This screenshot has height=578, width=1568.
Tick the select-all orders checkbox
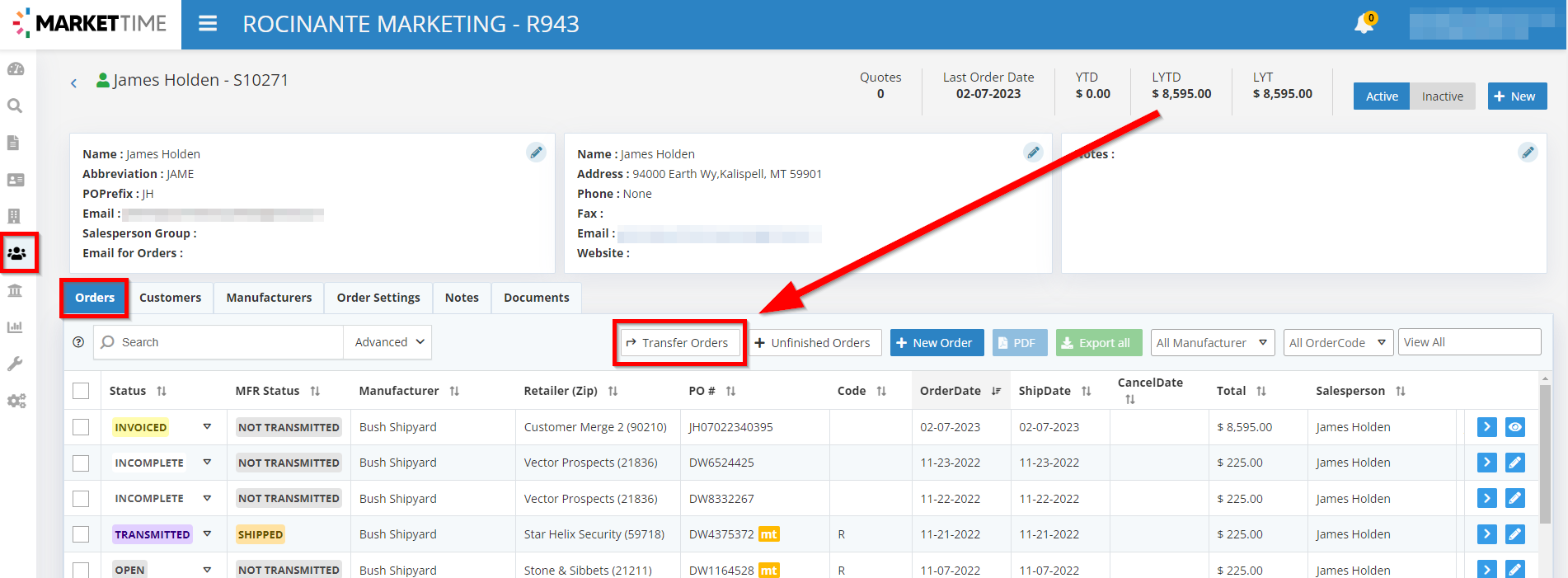point(81,391)
